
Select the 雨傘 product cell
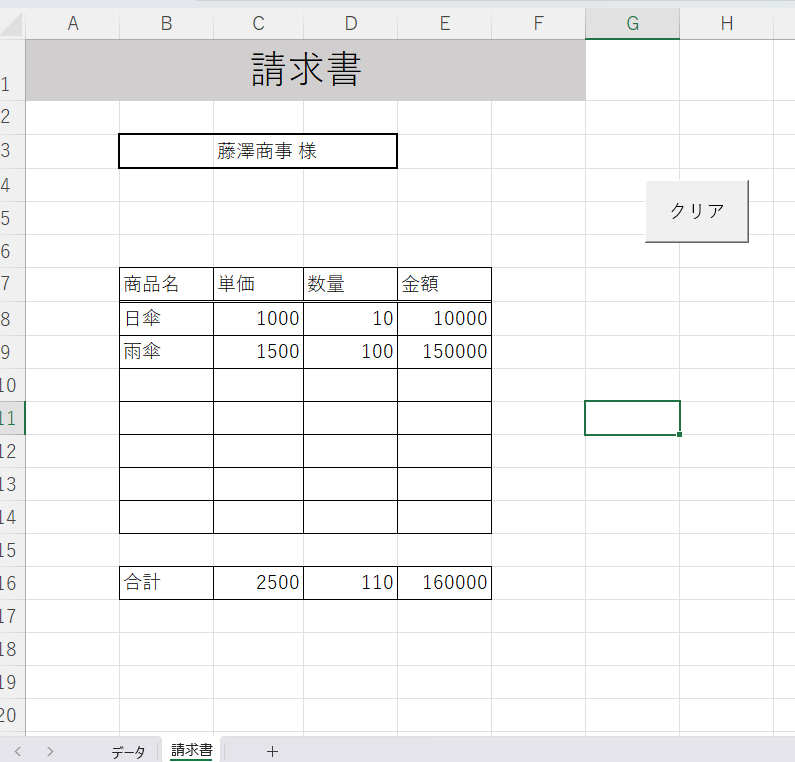pyautogui.click(x=166, y=352)
